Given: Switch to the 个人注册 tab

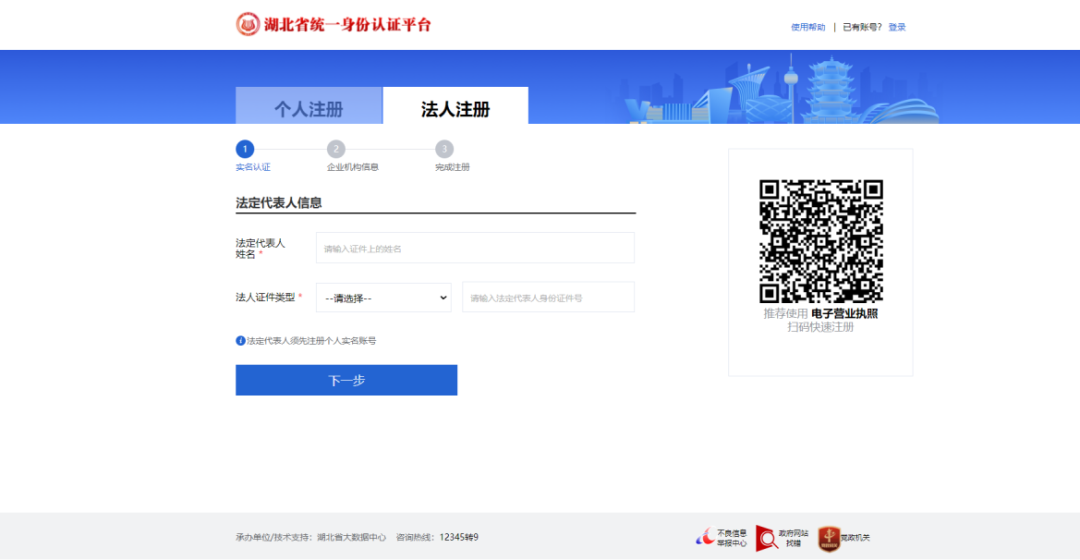Looking at the screenshot, I should coord(309,109).
